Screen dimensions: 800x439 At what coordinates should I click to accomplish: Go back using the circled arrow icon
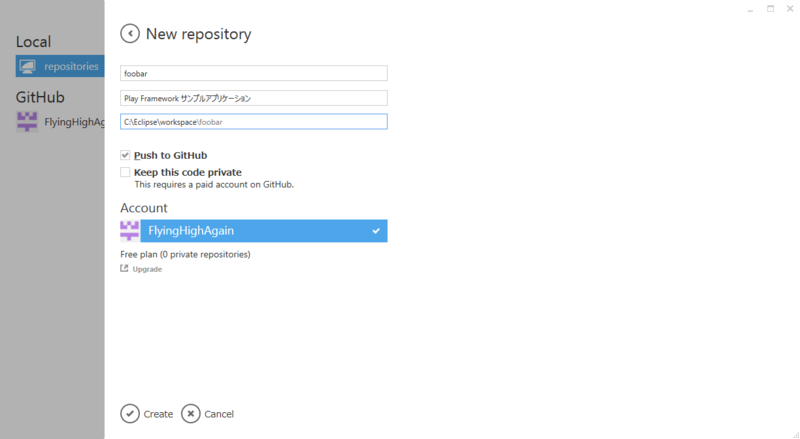pos(130,34)
